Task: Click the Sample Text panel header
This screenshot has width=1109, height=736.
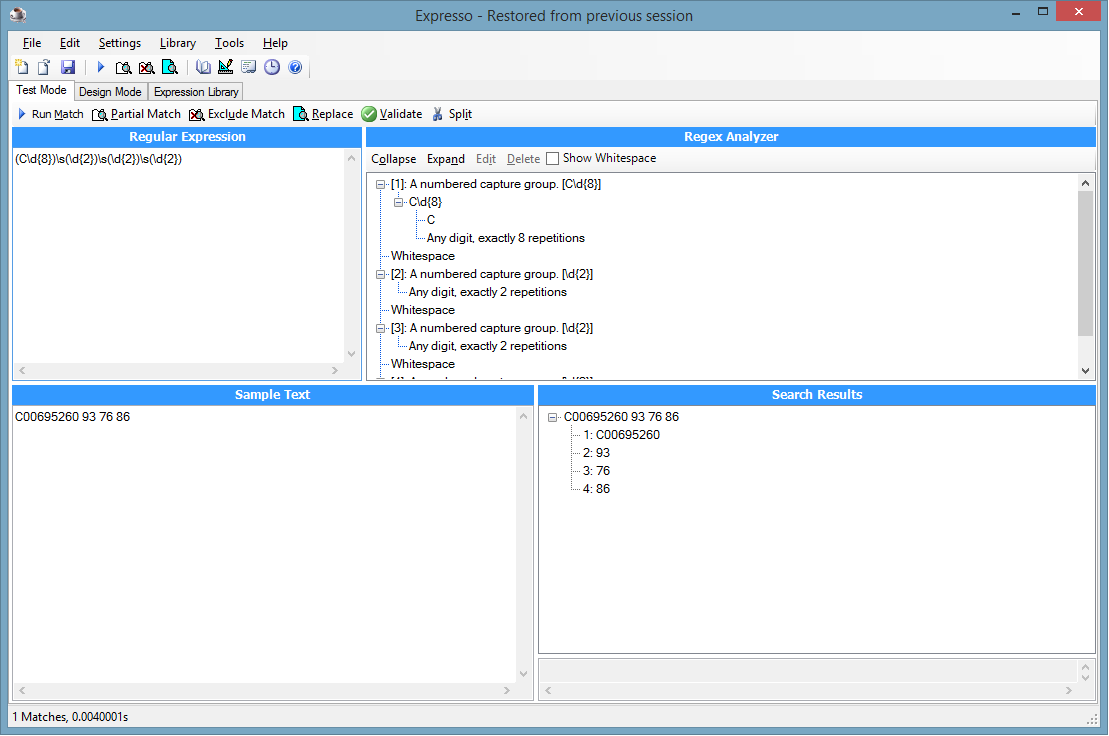Action: point(272,395)
